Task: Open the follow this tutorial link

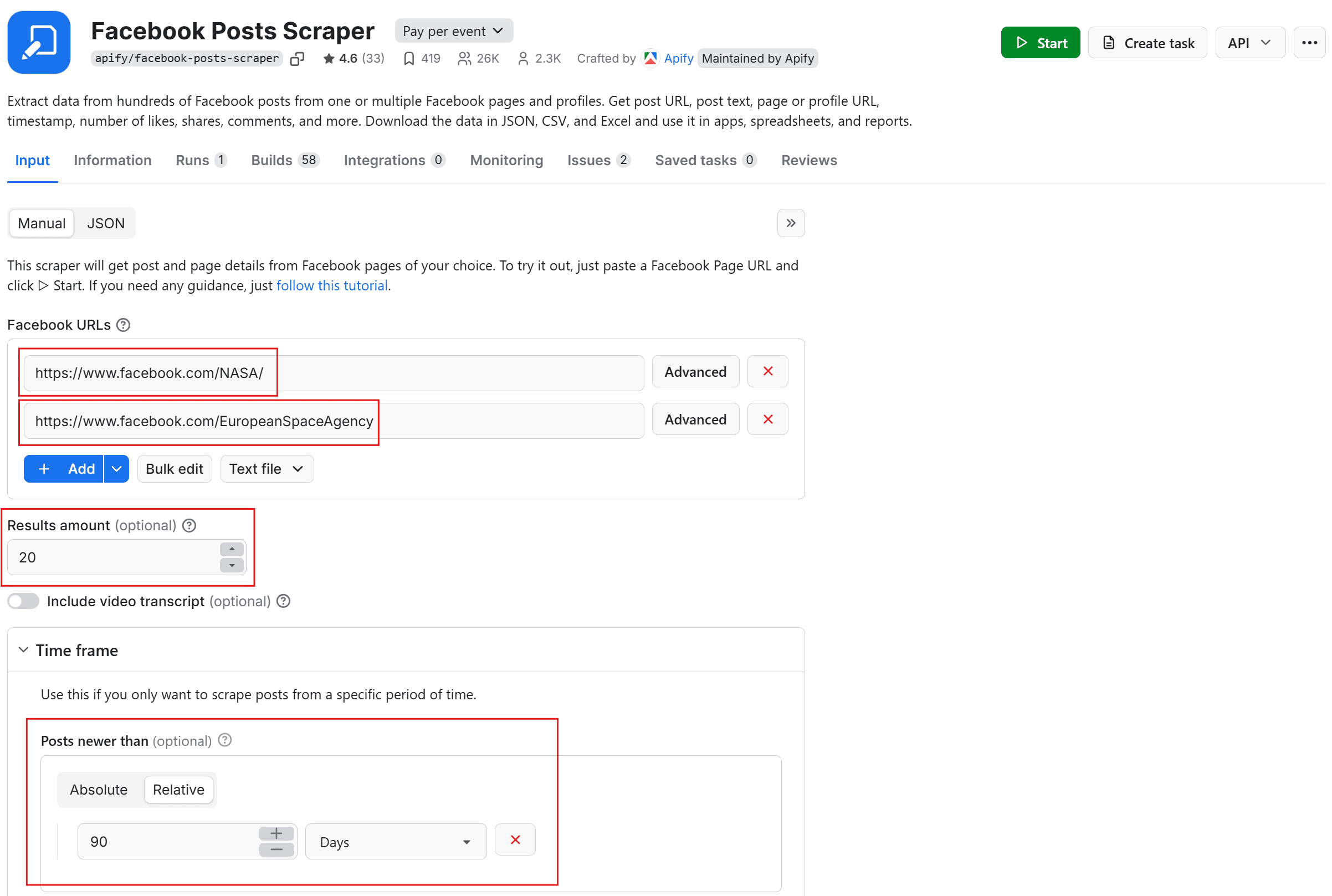Action: [331, 285]
